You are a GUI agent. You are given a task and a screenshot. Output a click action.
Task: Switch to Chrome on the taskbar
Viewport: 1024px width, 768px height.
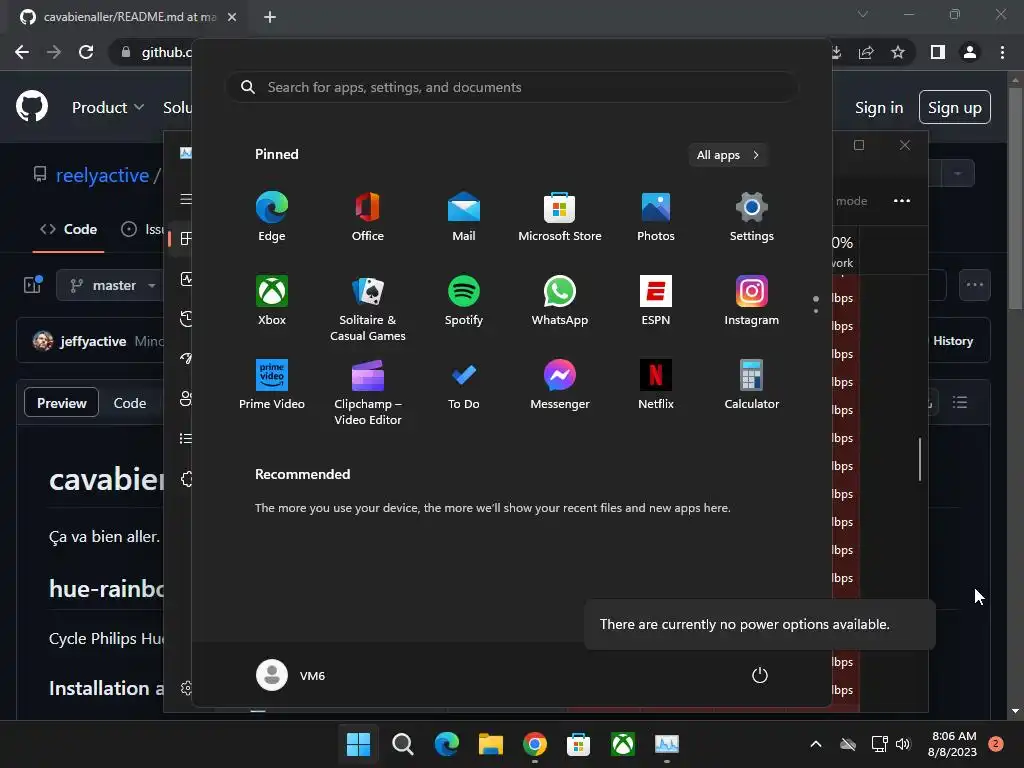[x=534, y=744]
